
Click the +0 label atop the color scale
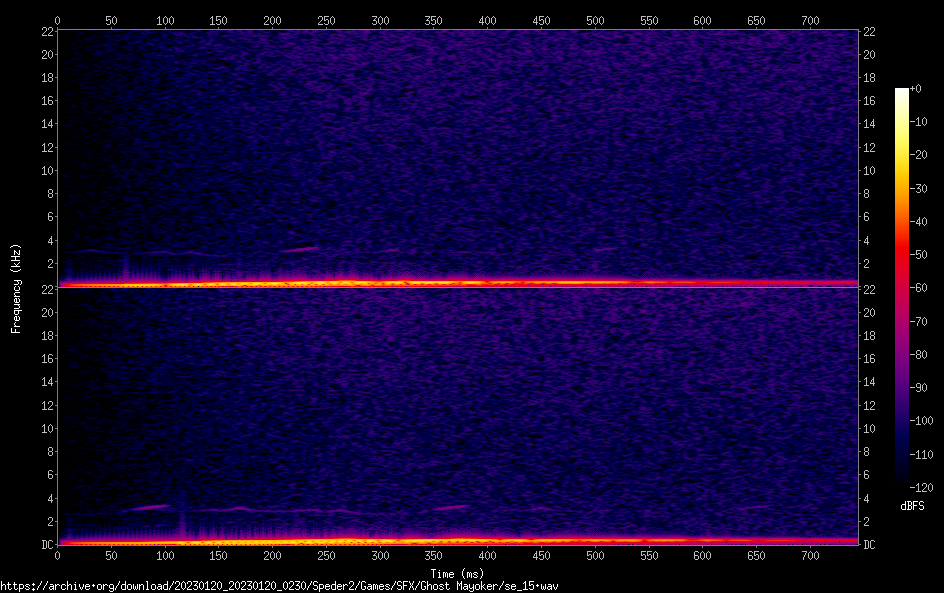(916, 89)
